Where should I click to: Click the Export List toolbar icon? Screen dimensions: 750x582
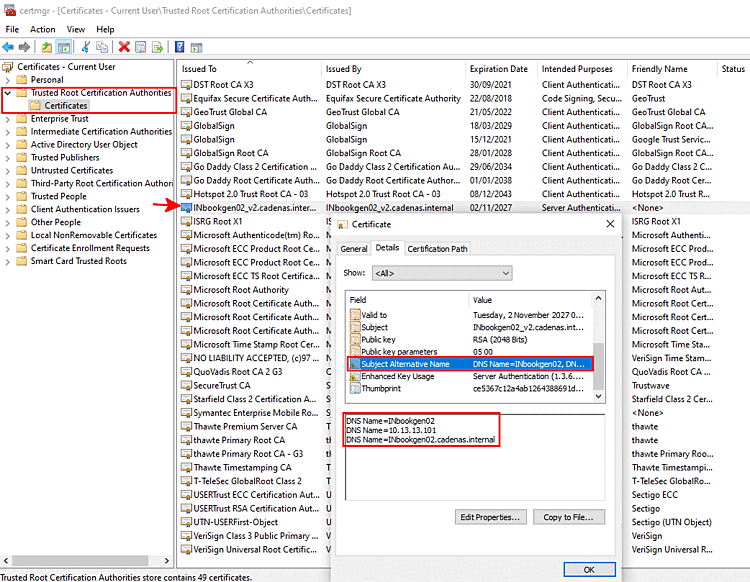(157, 47)
